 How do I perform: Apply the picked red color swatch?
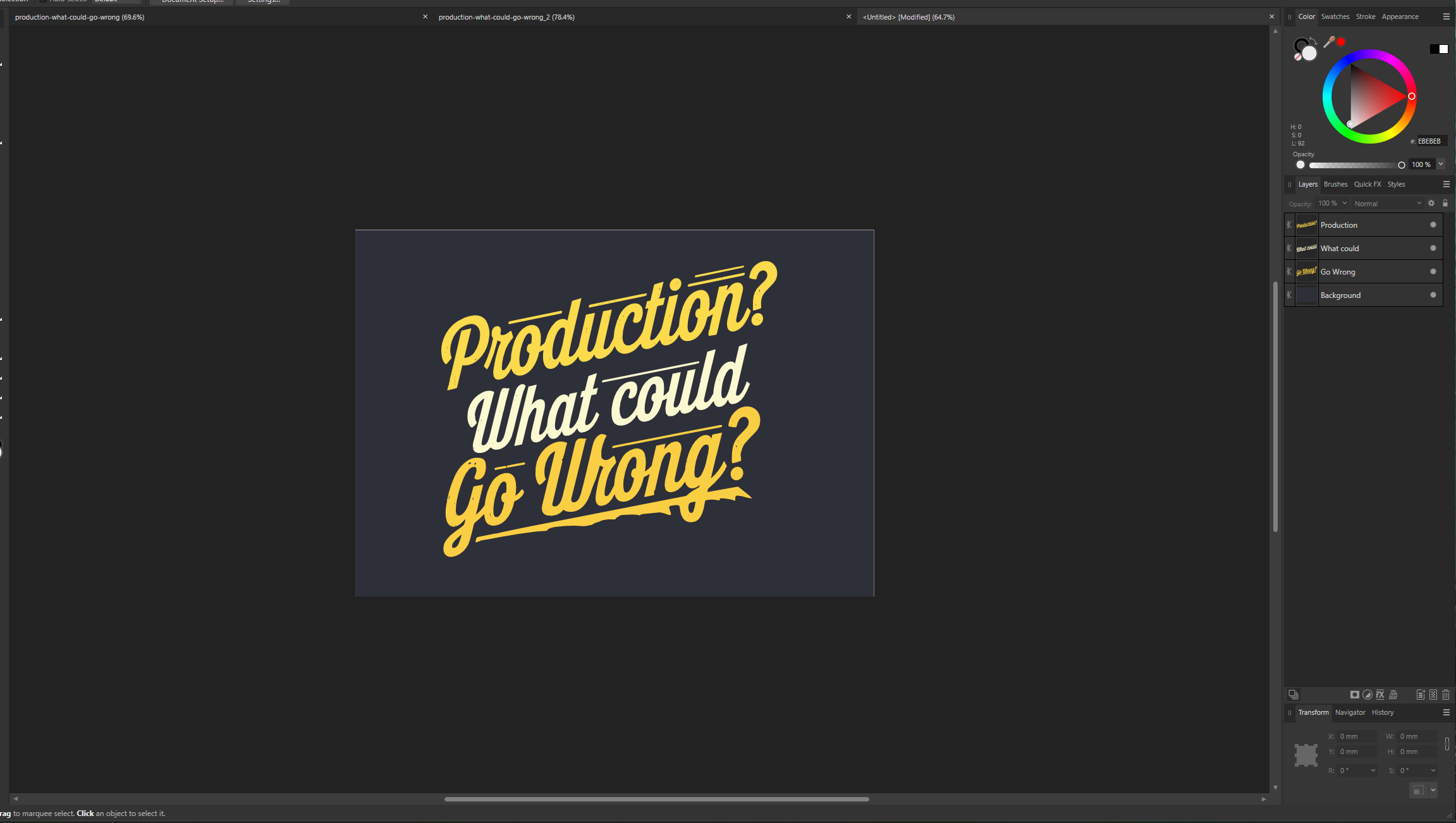pos(1341,42)
